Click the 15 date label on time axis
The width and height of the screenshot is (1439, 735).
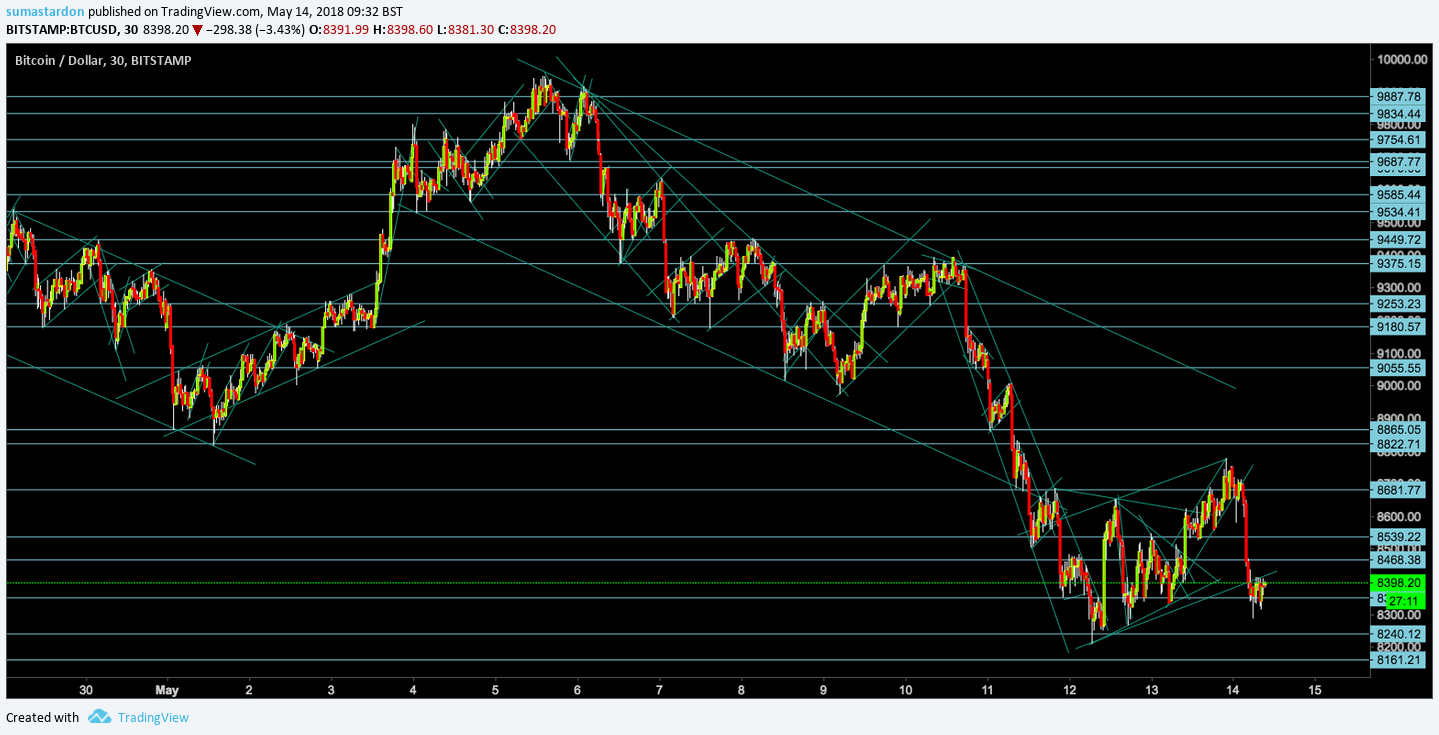tap(1315, 690)
